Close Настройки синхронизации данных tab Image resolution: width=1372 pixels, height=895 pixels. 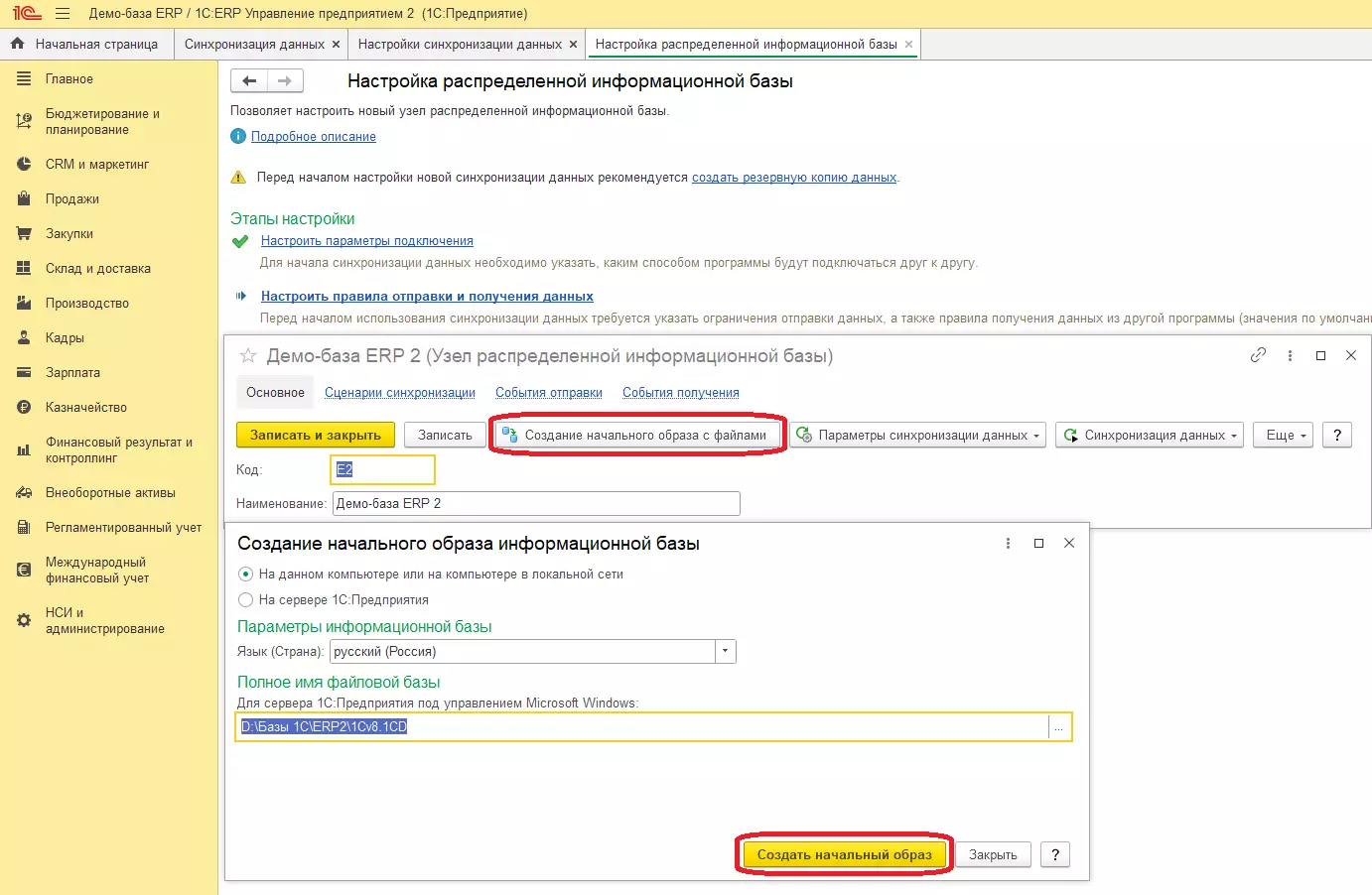click(573, 45)
